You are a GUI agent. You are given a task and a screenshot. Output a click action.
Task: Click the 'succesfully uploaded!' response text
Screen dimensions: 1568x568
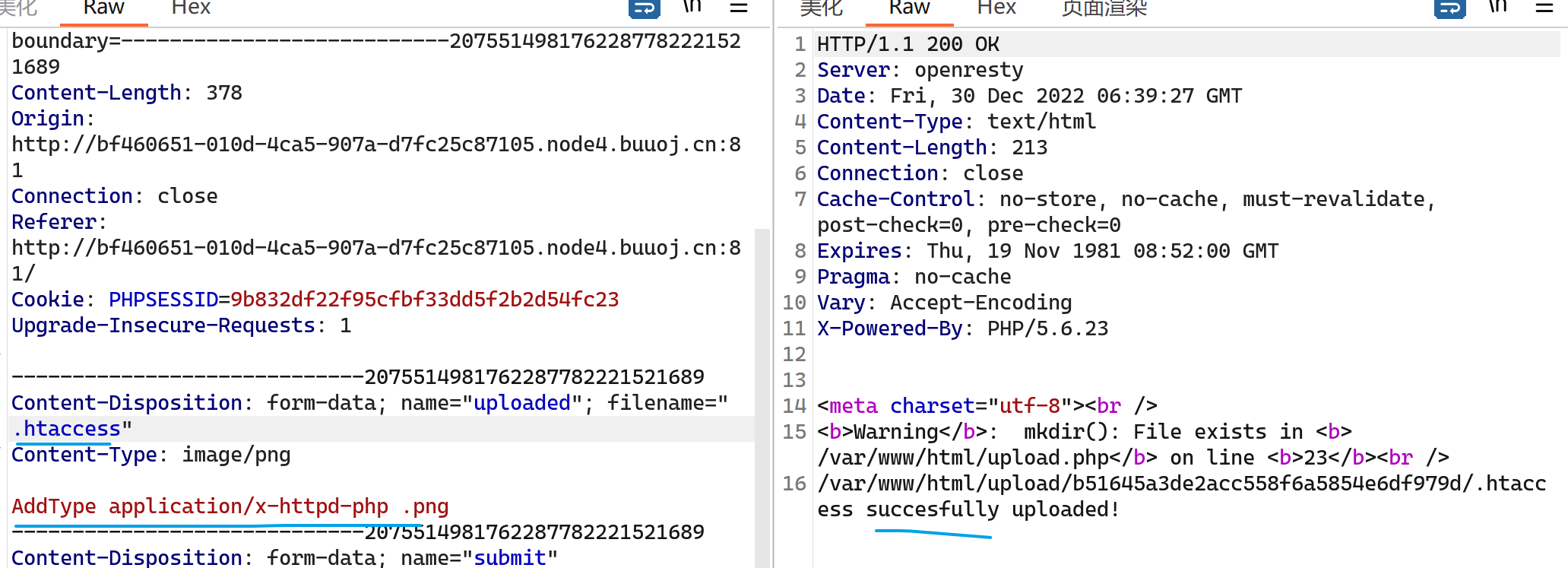coord(993,509)
